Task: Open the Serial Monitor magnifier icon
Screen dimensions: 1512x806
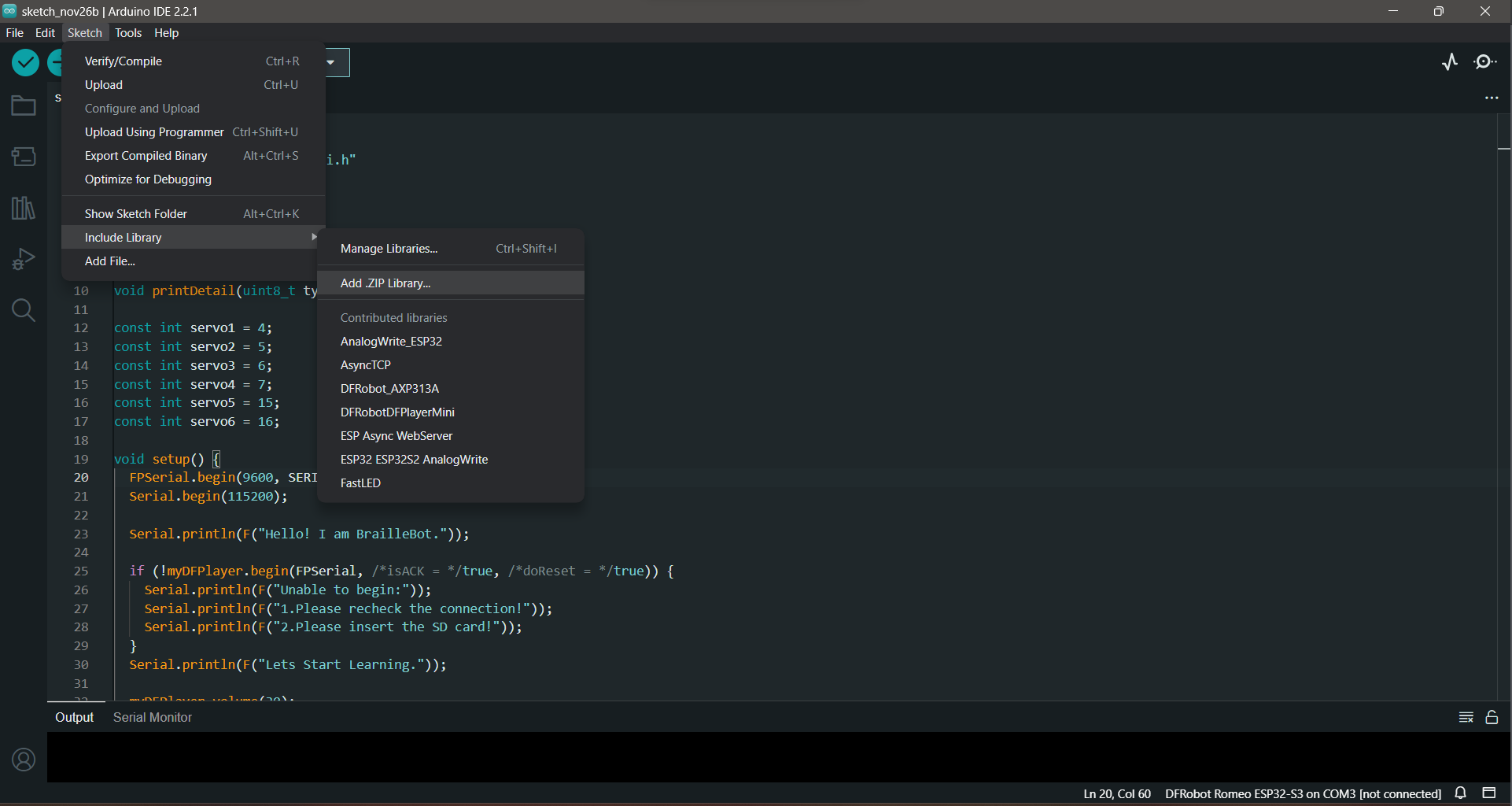Action: pos(1485,62)
